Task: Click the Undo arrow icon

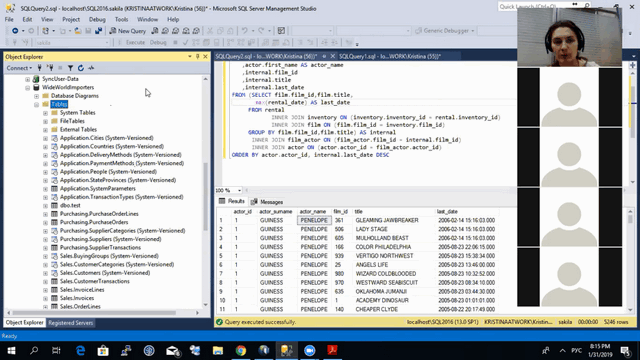Action: 244,31
